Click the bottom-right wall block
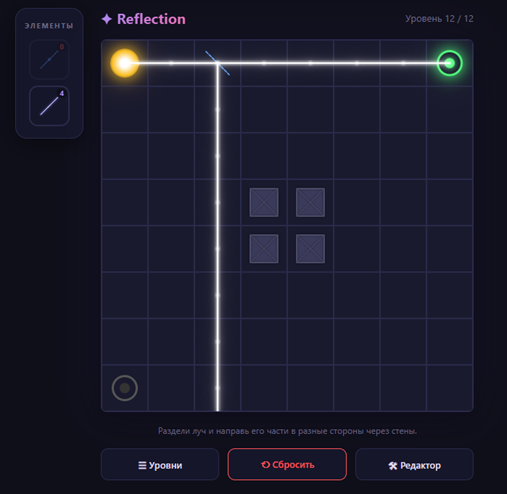Screen dimensions: 507x494 310,249
